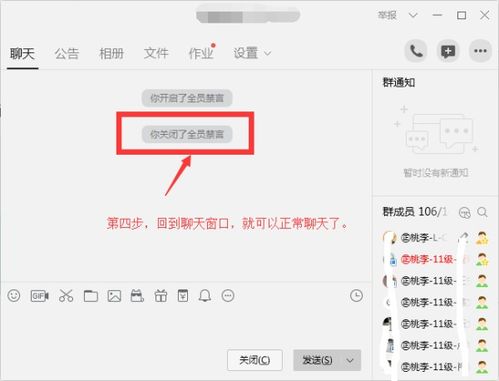The width and height of the screenshot is (499, 381).
Task: Open the GIF recorder tool
Action: point(39,296)
